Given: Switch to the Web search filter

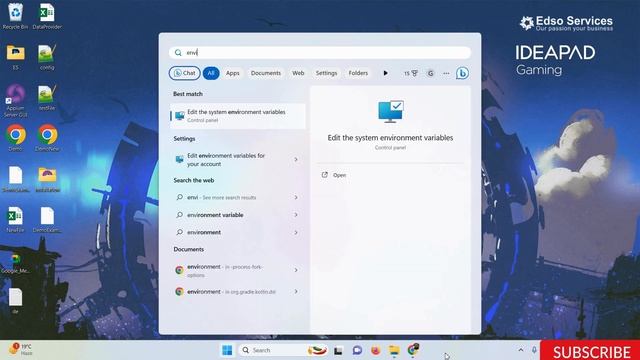Looking at the screenshot, I should tap(298, 73).
